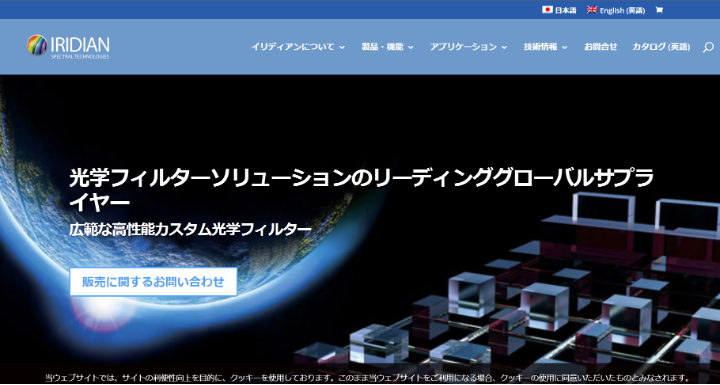720x385 pixels.
Task: Click the UK flag icon
Action: [x=592, y=10]
